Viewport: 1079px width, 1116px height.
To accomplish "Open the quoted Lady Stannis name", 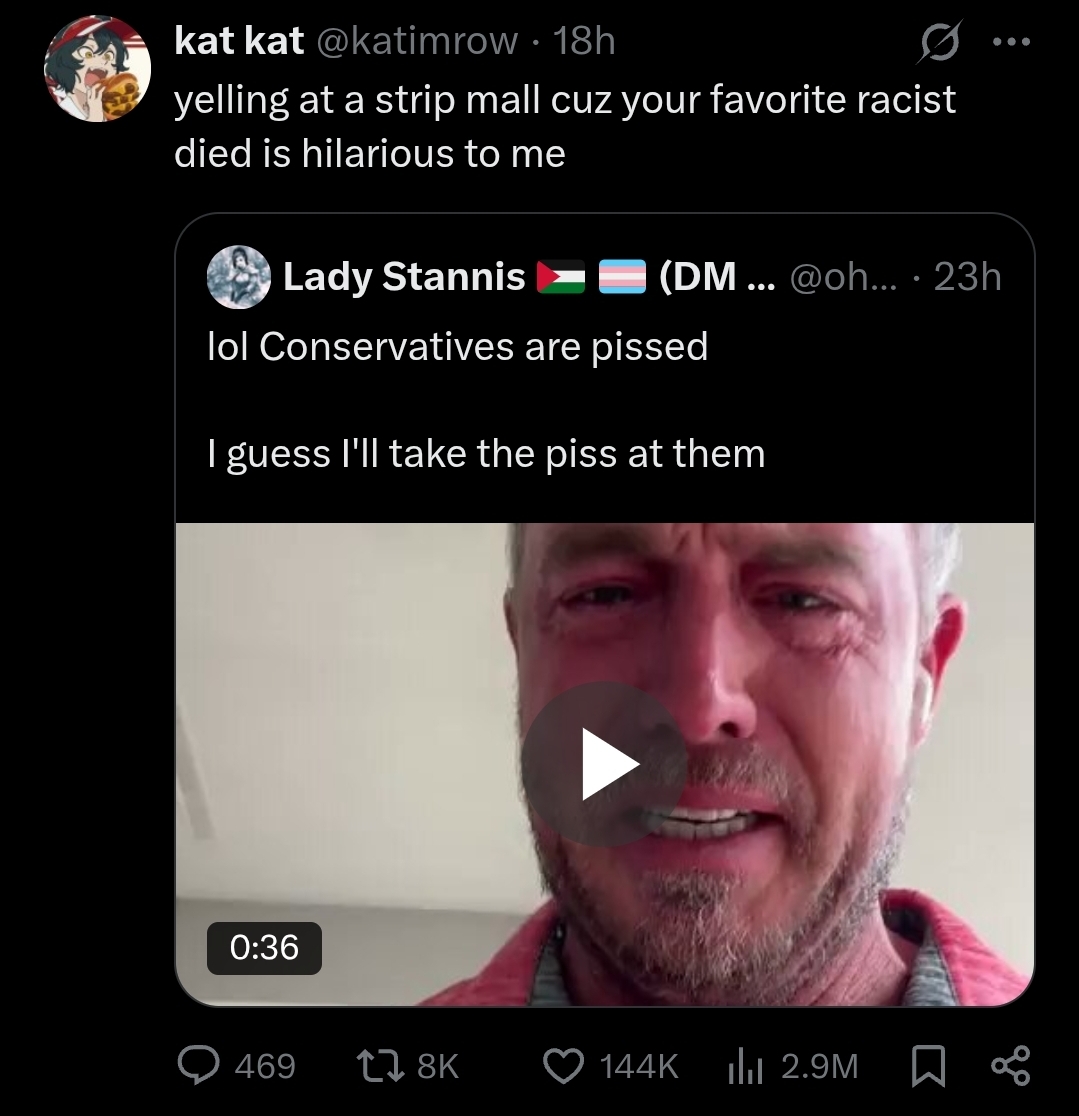I will pyautogui.click(x=404, y=276).
